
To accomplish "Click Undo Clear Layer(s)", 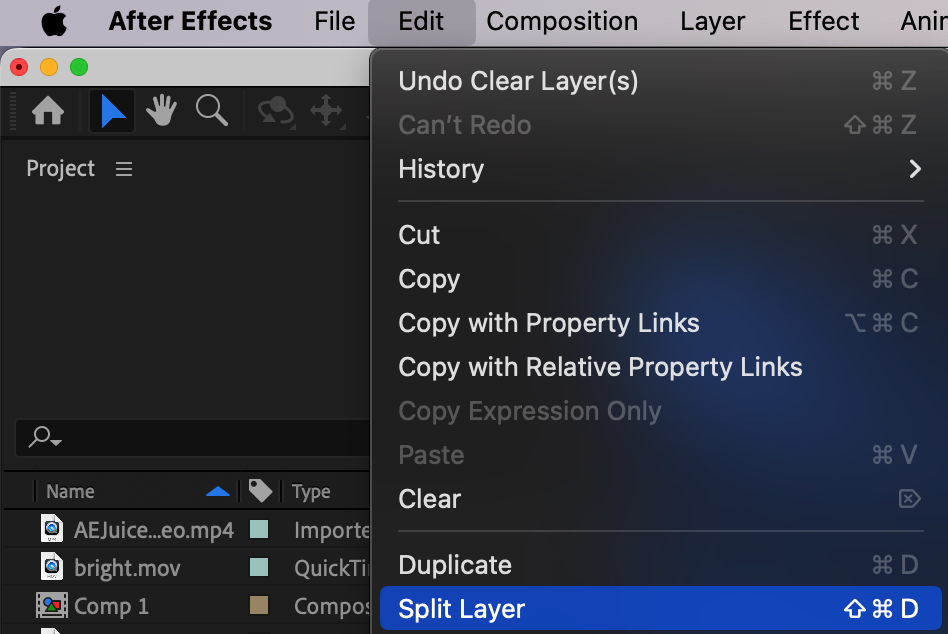I will coord(518,81).
